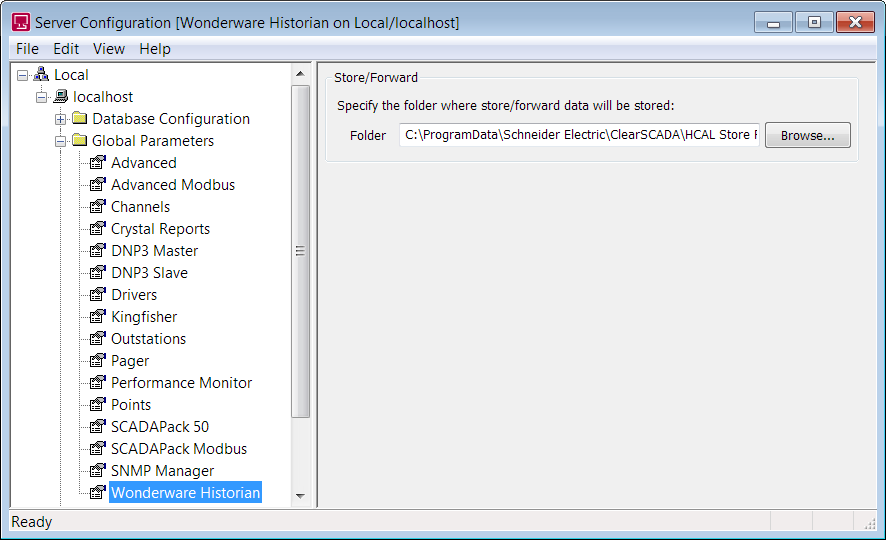Click the Local network icon in tree
This screenshot has height=540, width=886.
point(41,74)
